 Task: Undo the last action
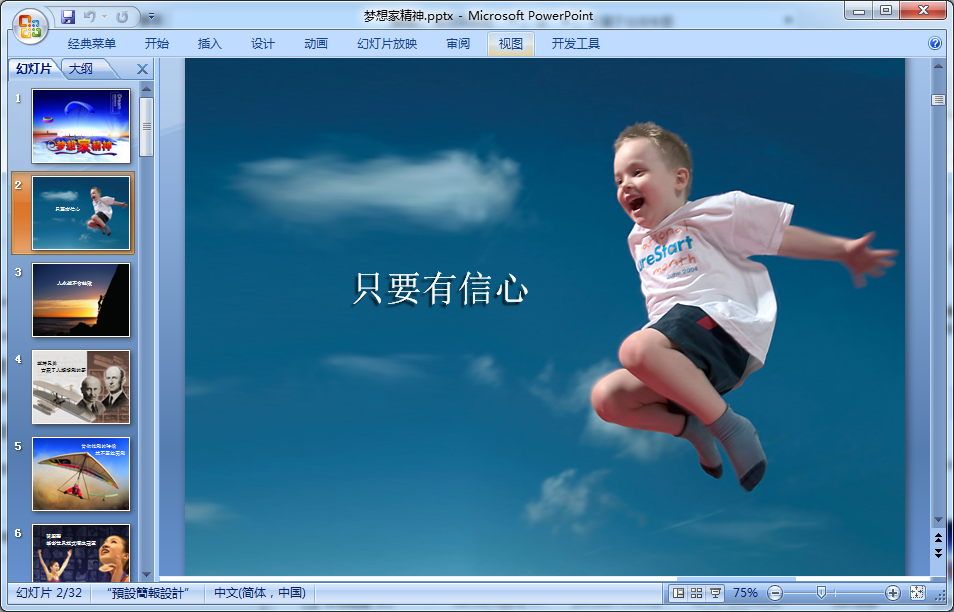90,16
